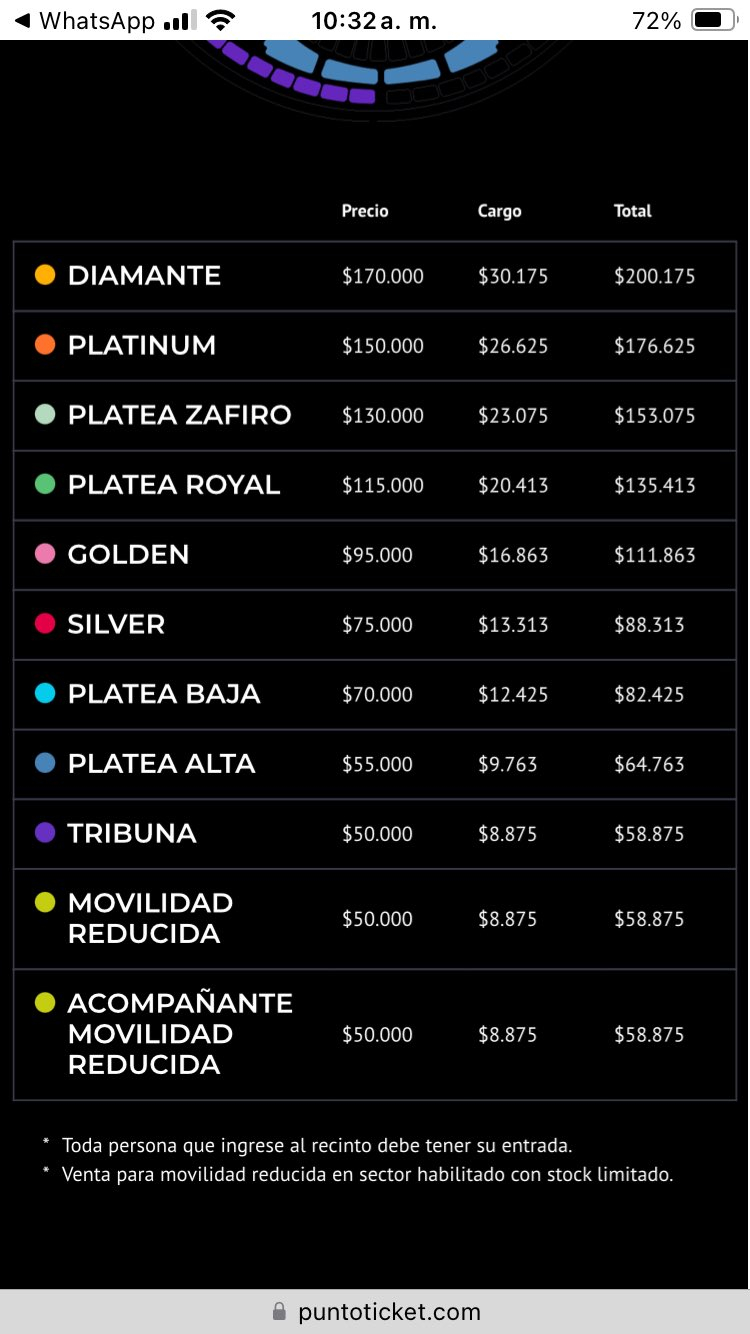This screenshot has width=750, height=1334.
Task: Click the red SILVER color dot
Action: click(x=45, y=624)
